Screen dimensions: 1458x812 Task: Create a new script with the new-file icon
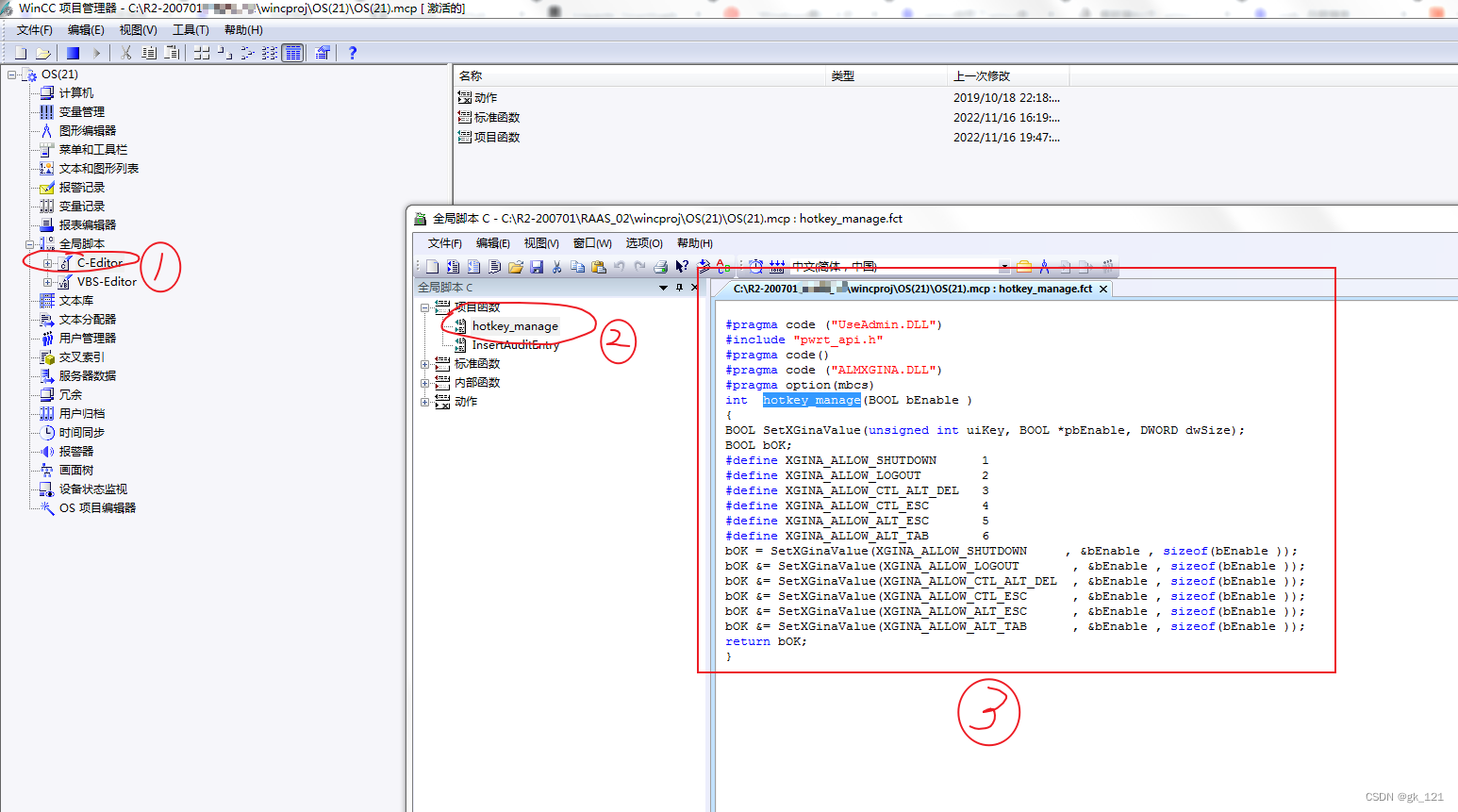coord(433,266)
